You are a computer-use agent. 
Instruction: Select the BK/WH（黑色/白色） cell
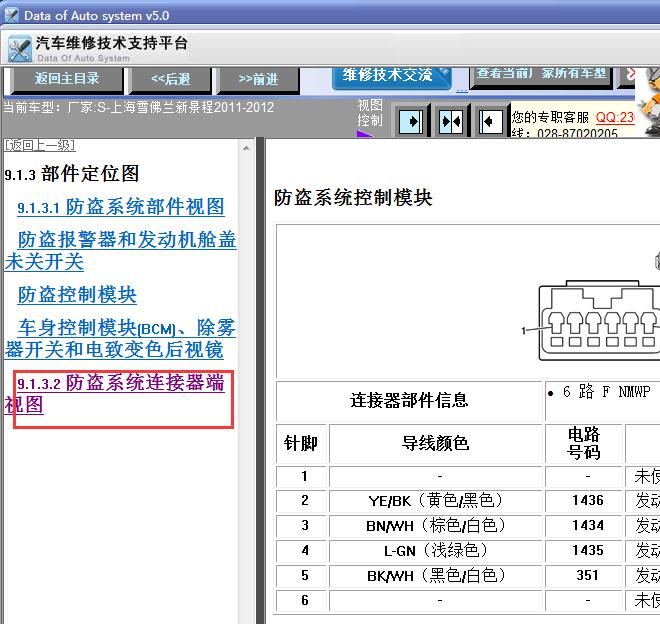click(436, 576)
